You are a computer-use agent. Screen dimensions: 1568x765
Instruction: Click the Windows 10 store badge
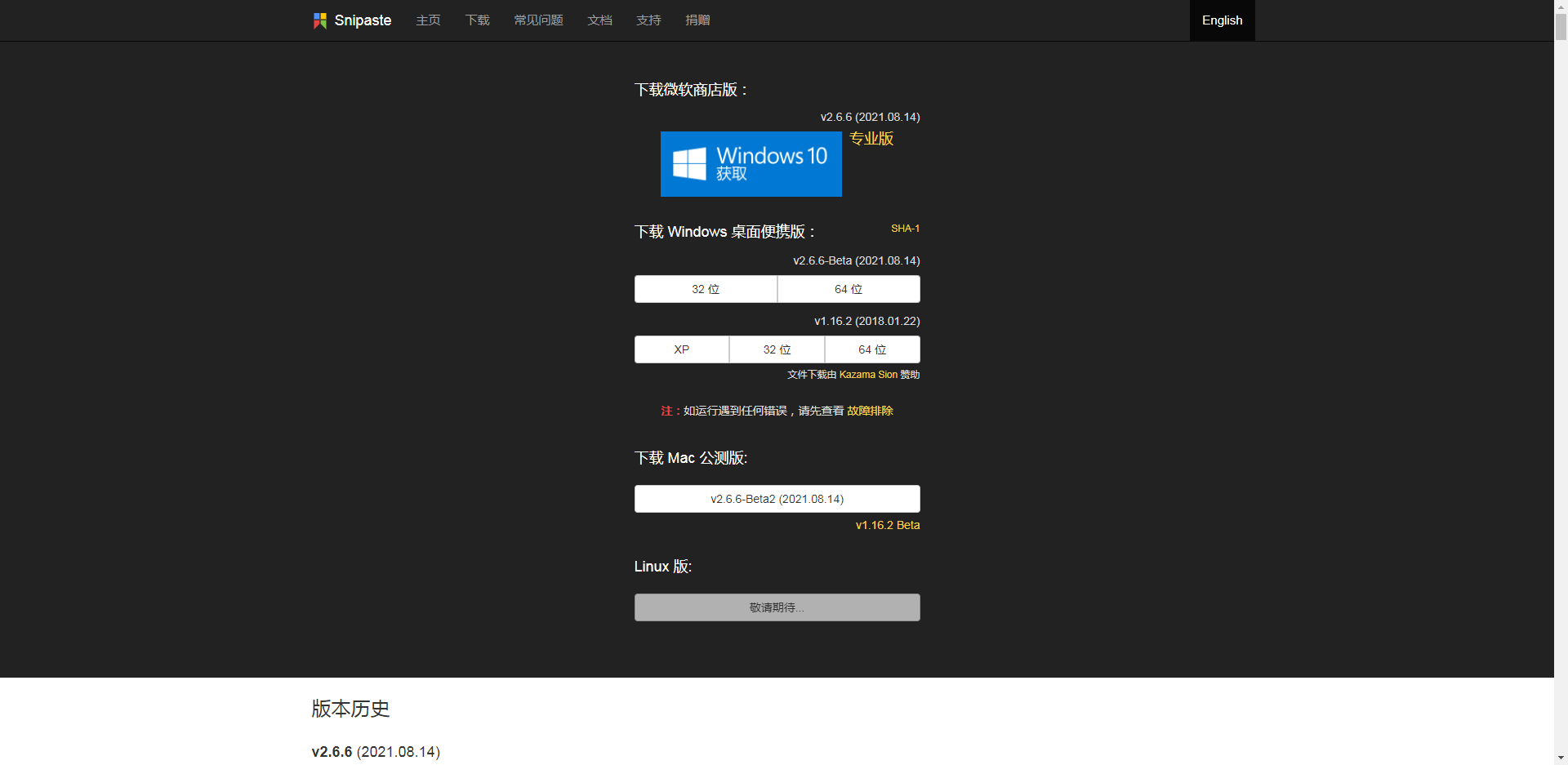751,164
